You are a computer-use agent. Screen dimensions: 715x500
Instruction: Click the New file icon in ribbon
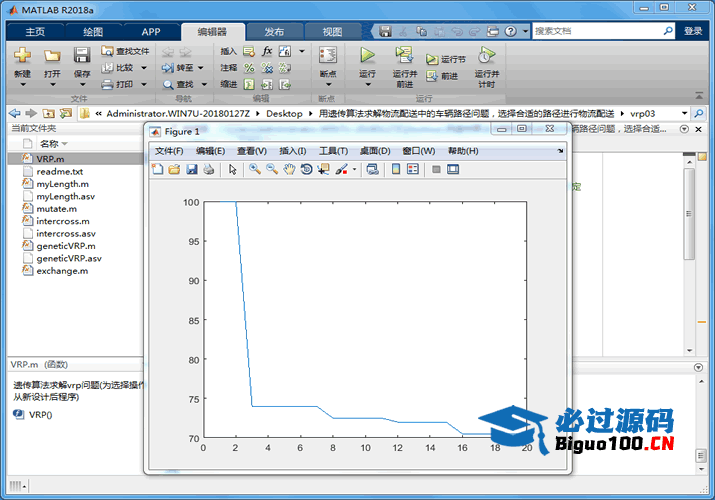point(22,56)
